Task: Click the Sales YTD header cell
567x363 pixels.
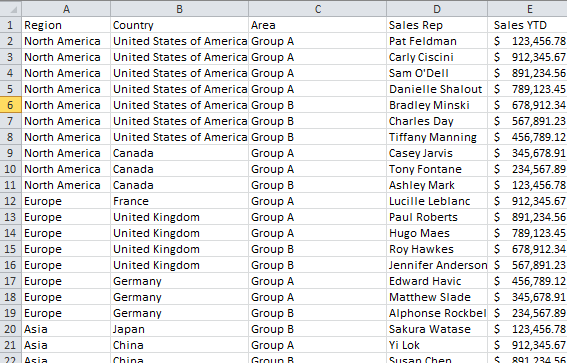Action: point(528,25)
